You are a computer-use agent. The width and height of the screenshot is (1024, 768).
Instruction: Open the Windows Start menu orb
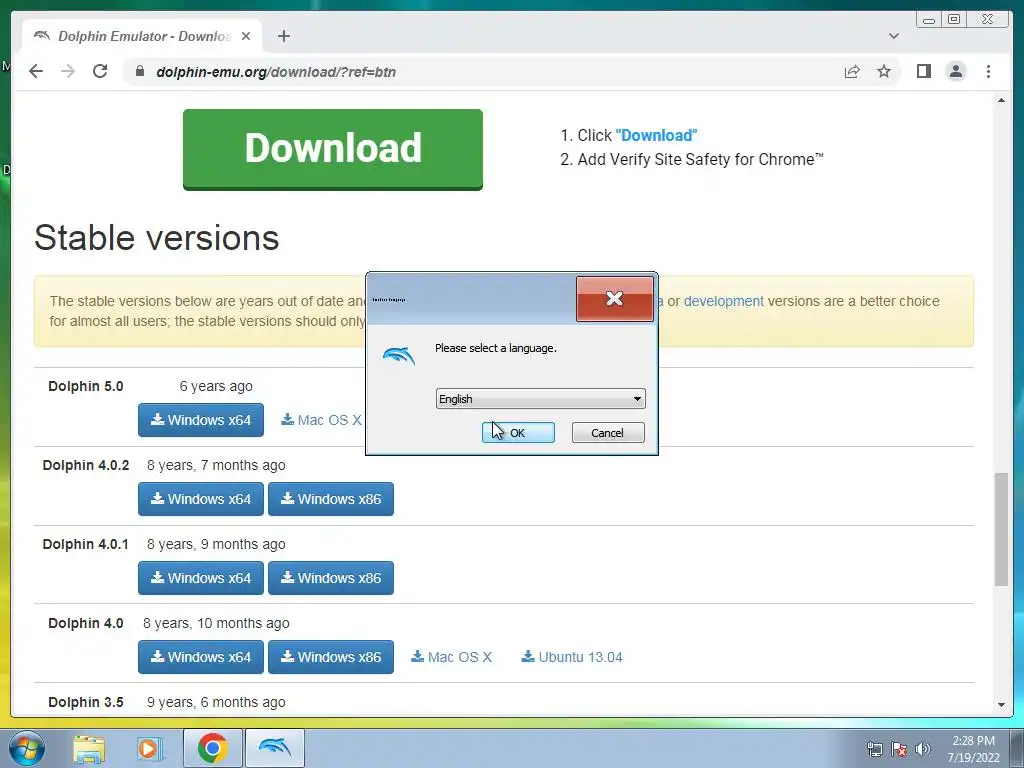(26, 748)
